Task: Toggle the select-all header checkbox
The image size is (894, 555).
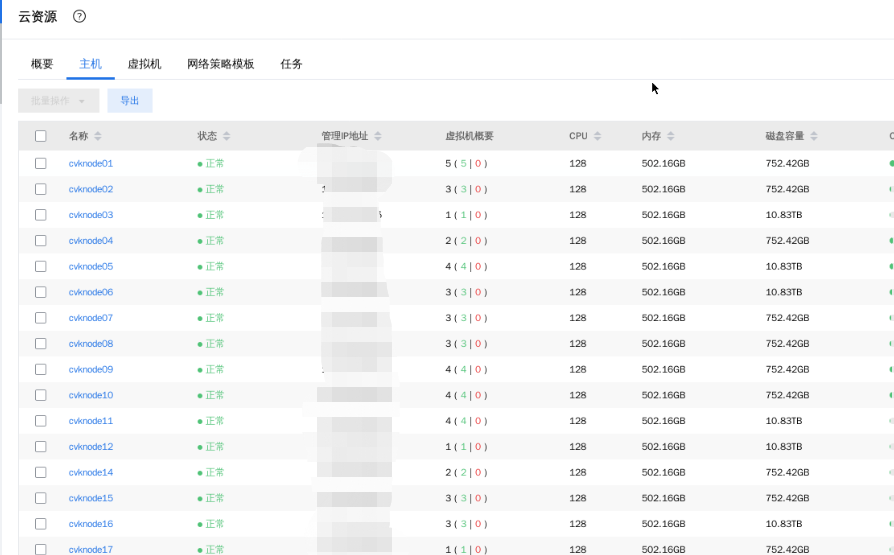Action: [40, 136]
